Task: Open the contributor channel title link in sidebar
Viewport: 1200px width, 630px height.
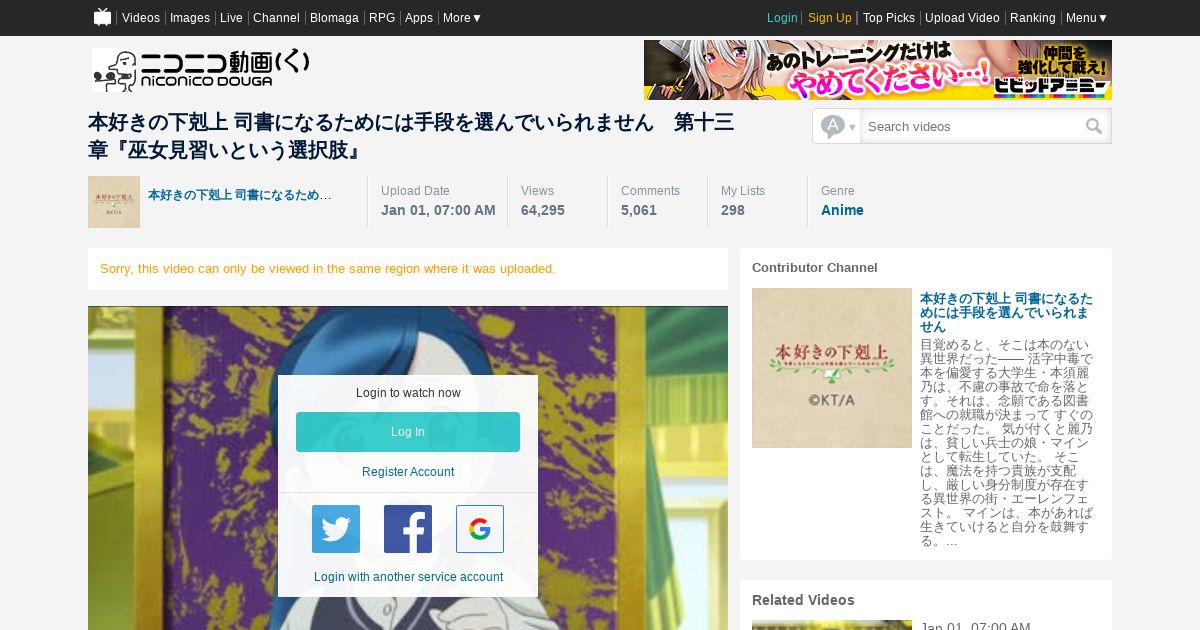Action: [x=1006, y=313]
